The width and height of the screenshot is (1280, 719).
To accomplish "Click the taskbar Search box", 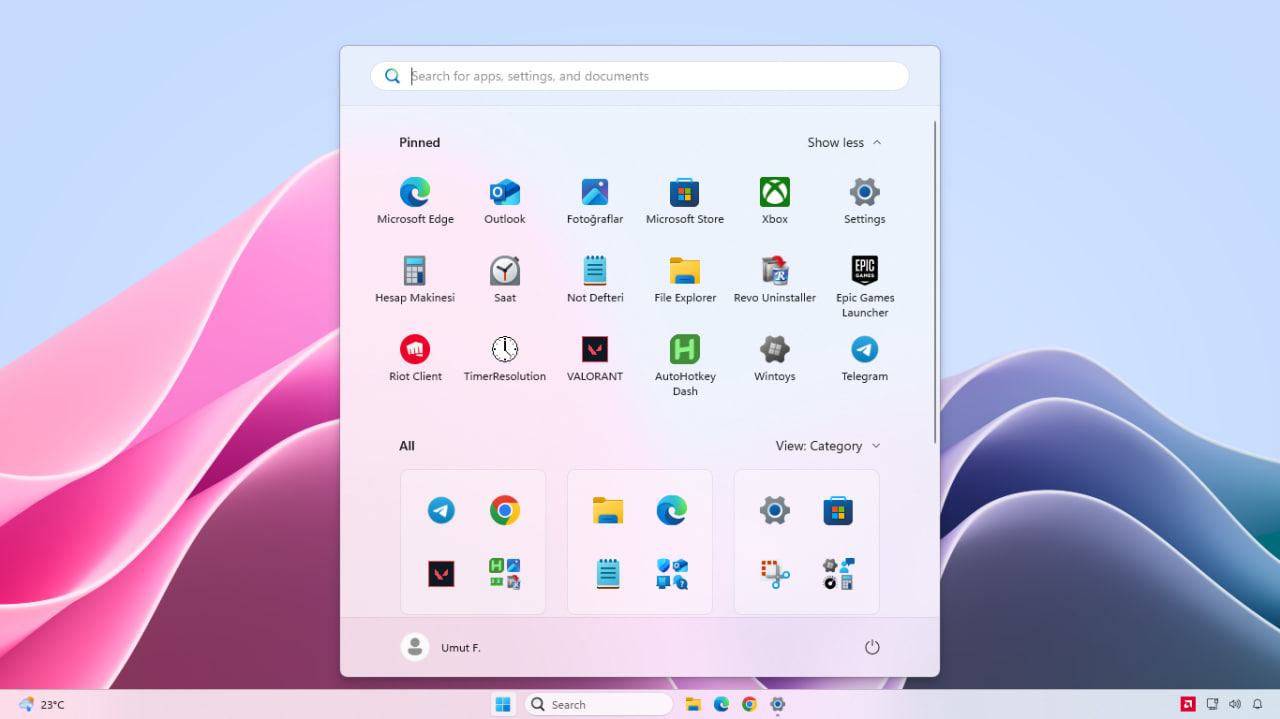I will pyautogui.click(x=599, y=704).
